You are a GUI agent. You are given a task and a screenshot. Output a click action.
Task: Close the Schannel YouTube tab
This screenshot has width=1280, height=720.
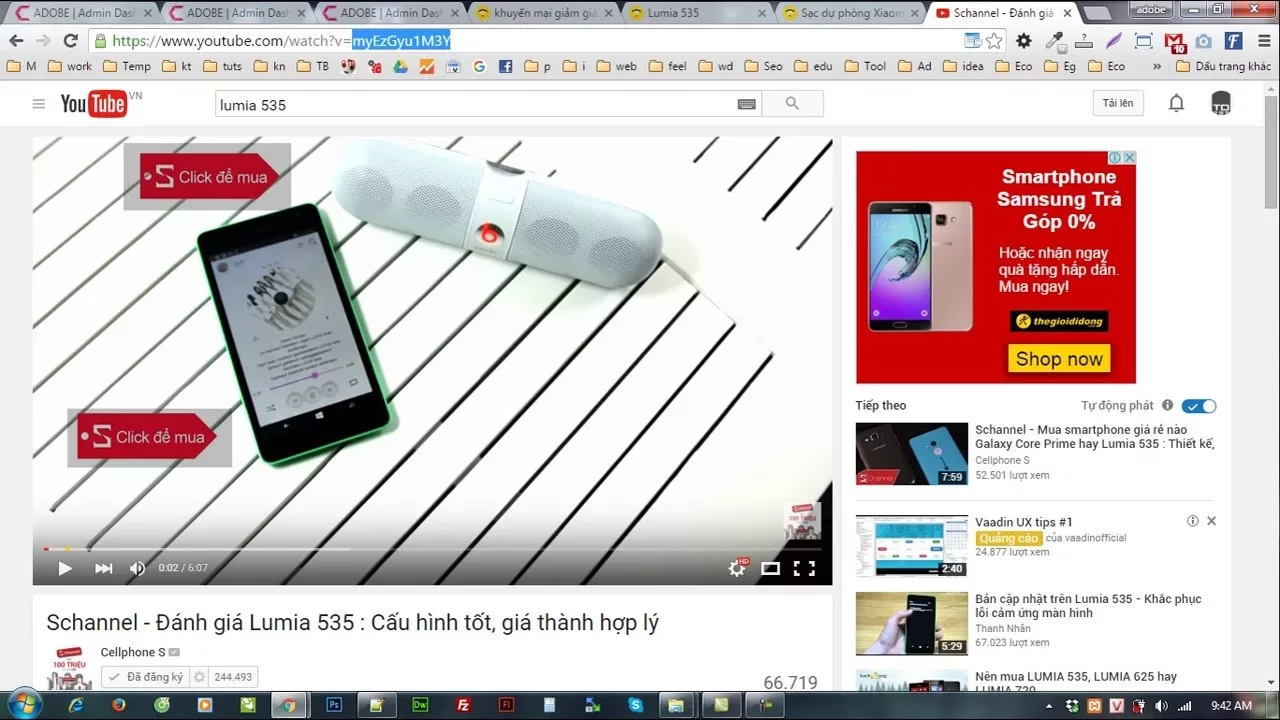click(1066, 14)
